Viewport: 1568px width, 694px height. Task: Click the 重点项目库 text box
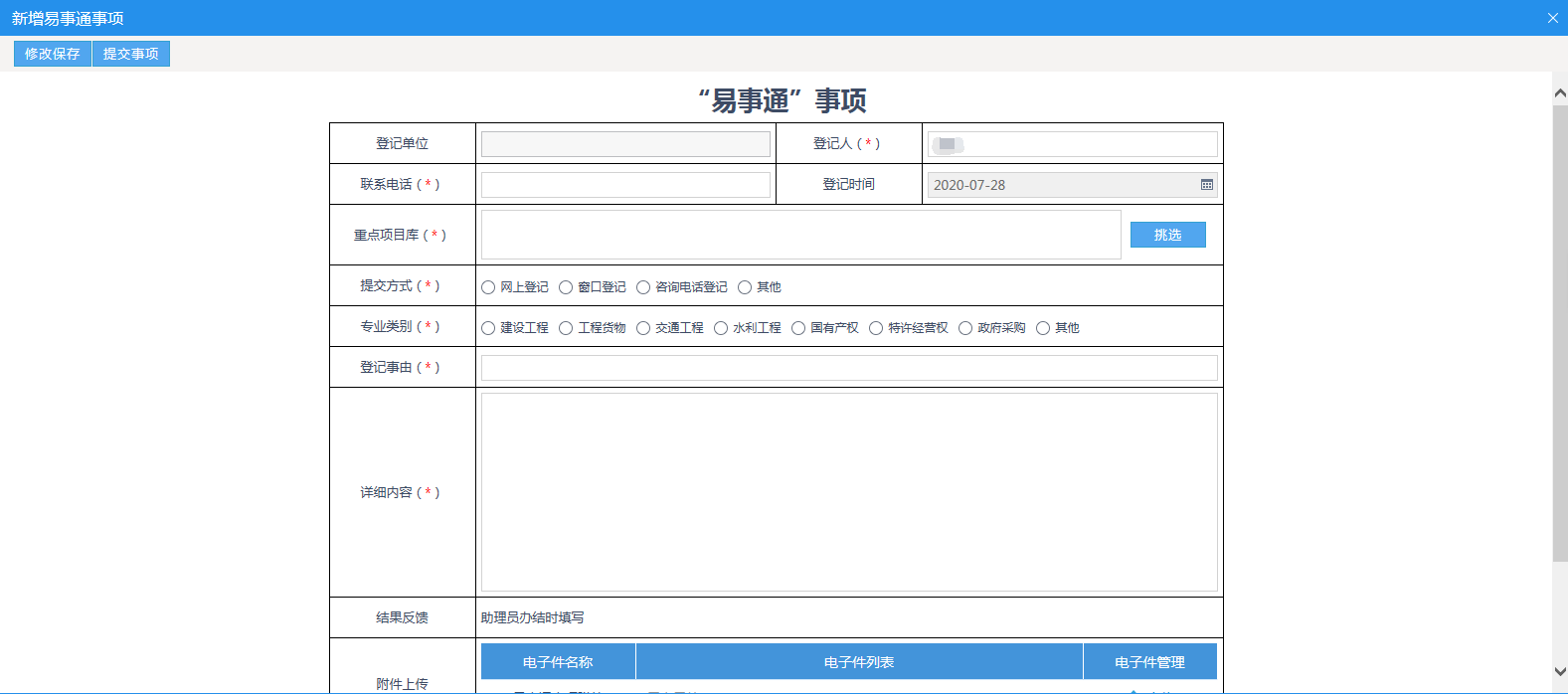coord(800,235)
